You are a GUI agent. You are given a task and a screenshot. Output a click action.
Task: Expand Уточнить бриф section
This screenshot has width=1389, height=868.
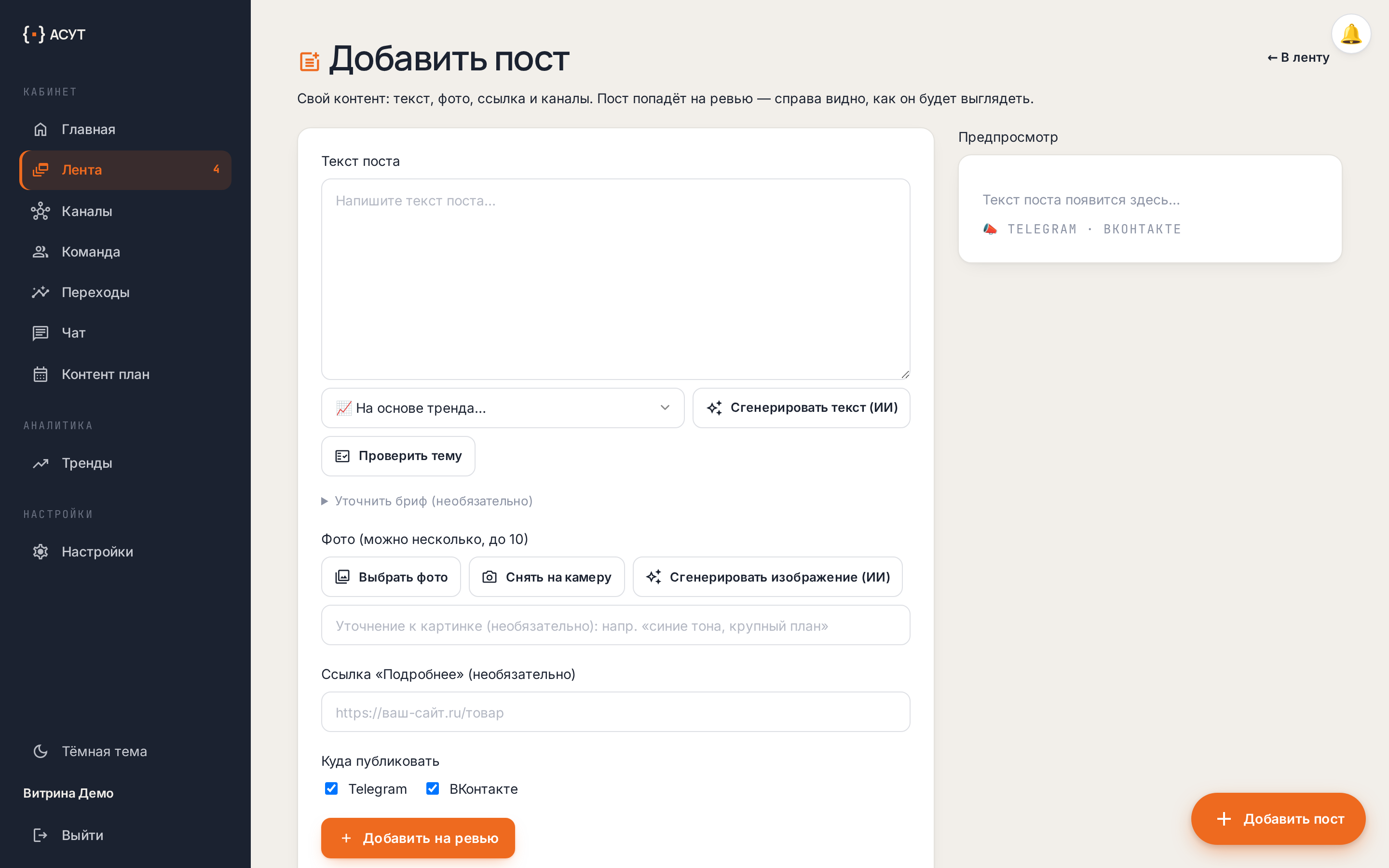[x=427, y=501]
